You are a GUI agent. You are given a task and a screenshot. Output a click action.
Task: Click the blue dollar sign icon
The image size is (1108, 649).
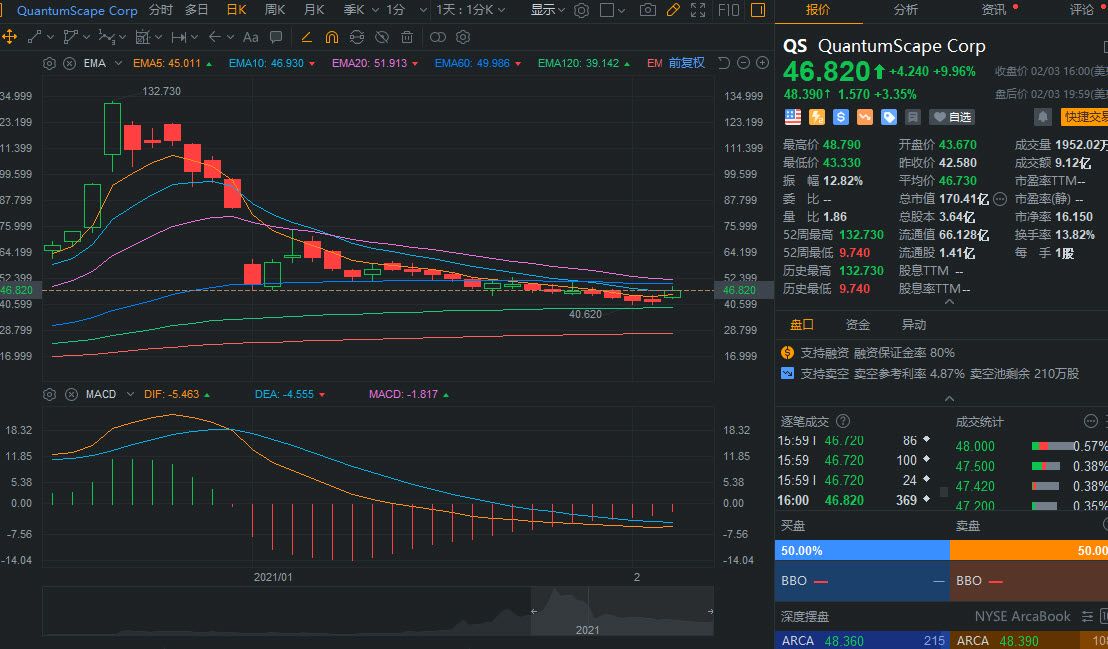(840, 117)
